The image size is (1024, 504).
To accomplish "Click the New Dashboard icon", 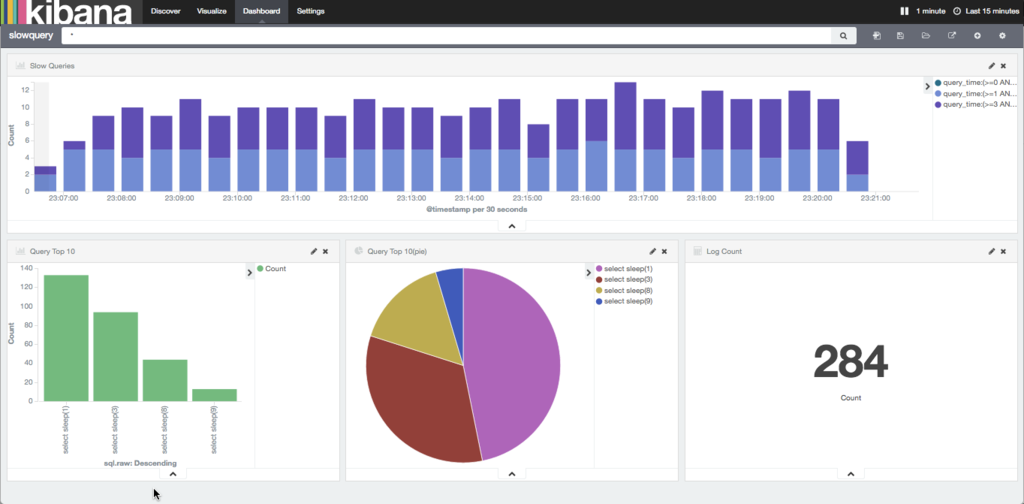I will pos(876,36).
